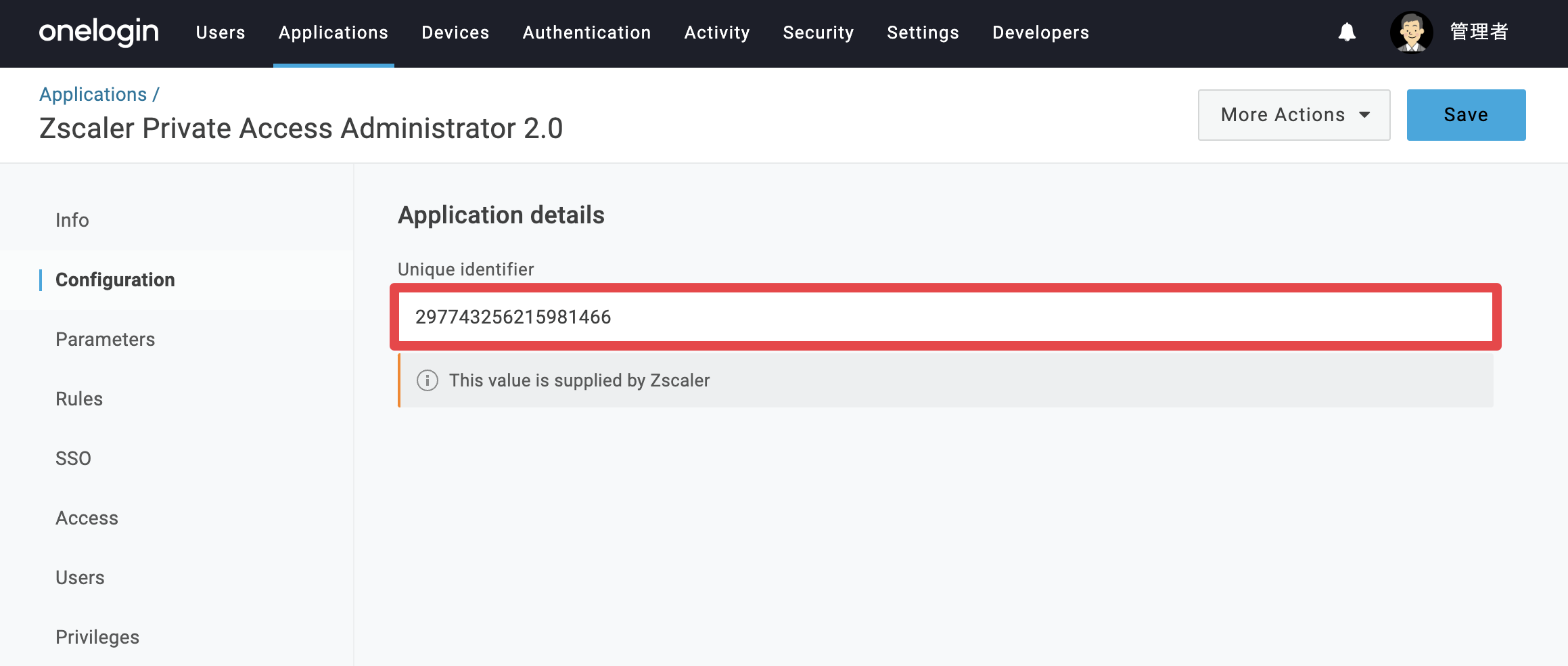
Task: Open the Developers menu
Action: [1040, 32]
